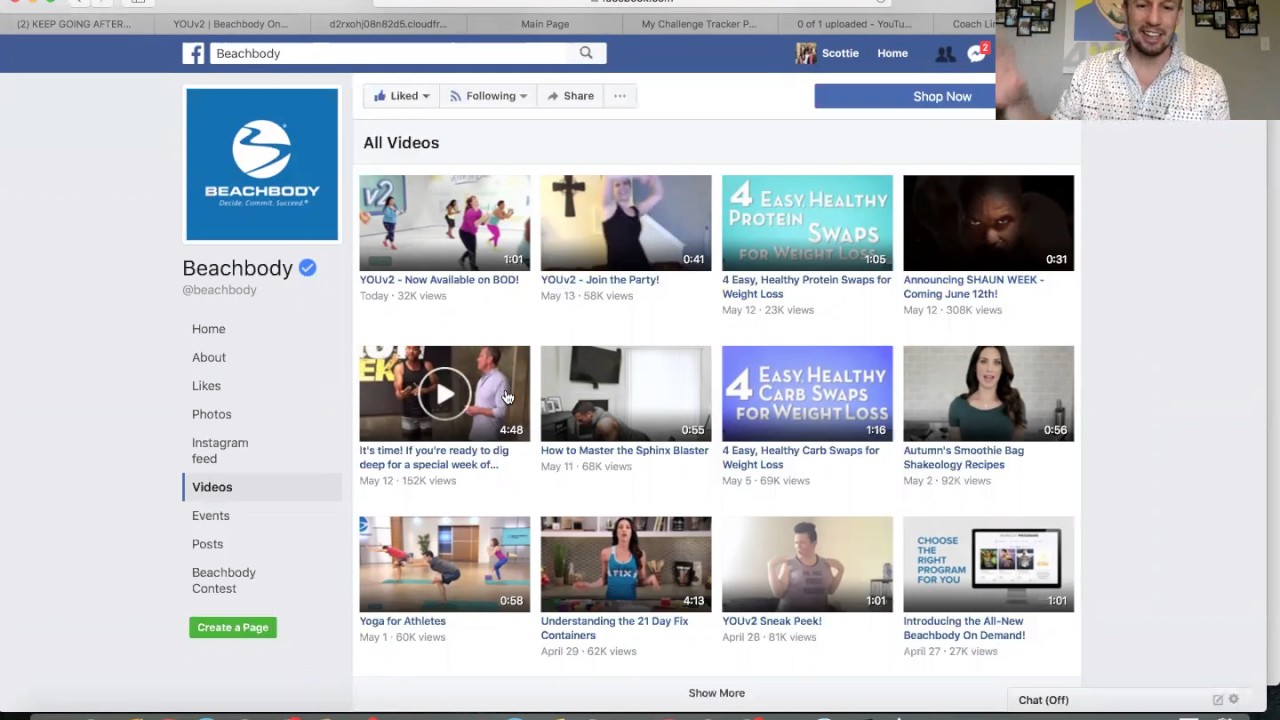Click 'Yoga for Athletes' title link
The height and width of the screenshot is (720, 1280).
tap(403, 621)
